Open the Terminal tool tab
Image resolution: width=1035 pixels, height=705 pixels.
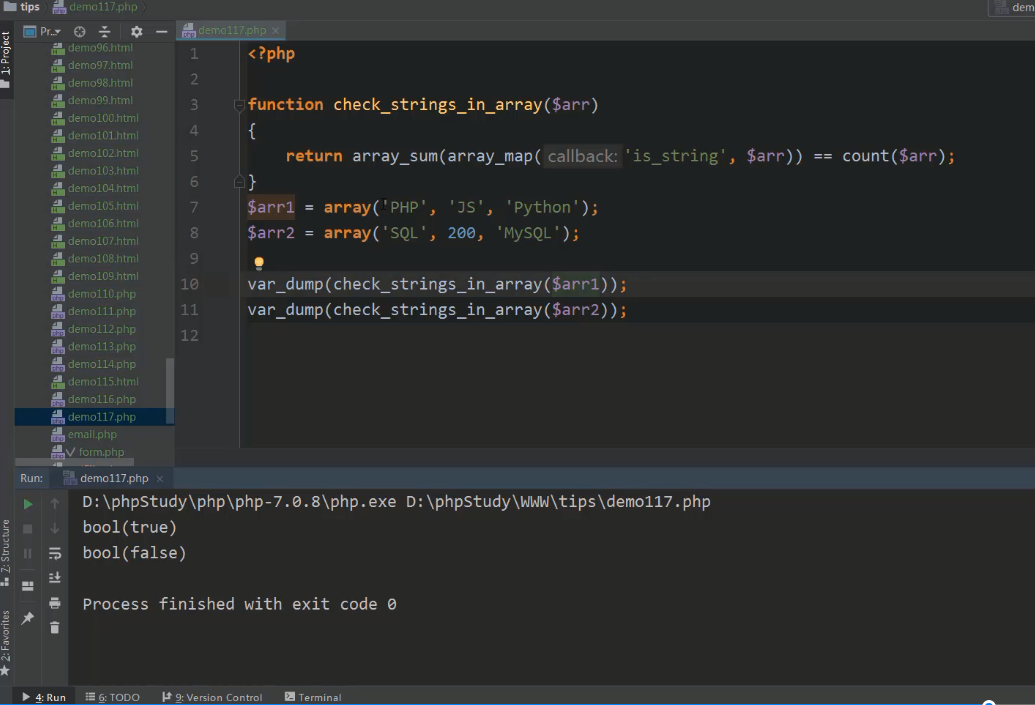coord(313,697)
